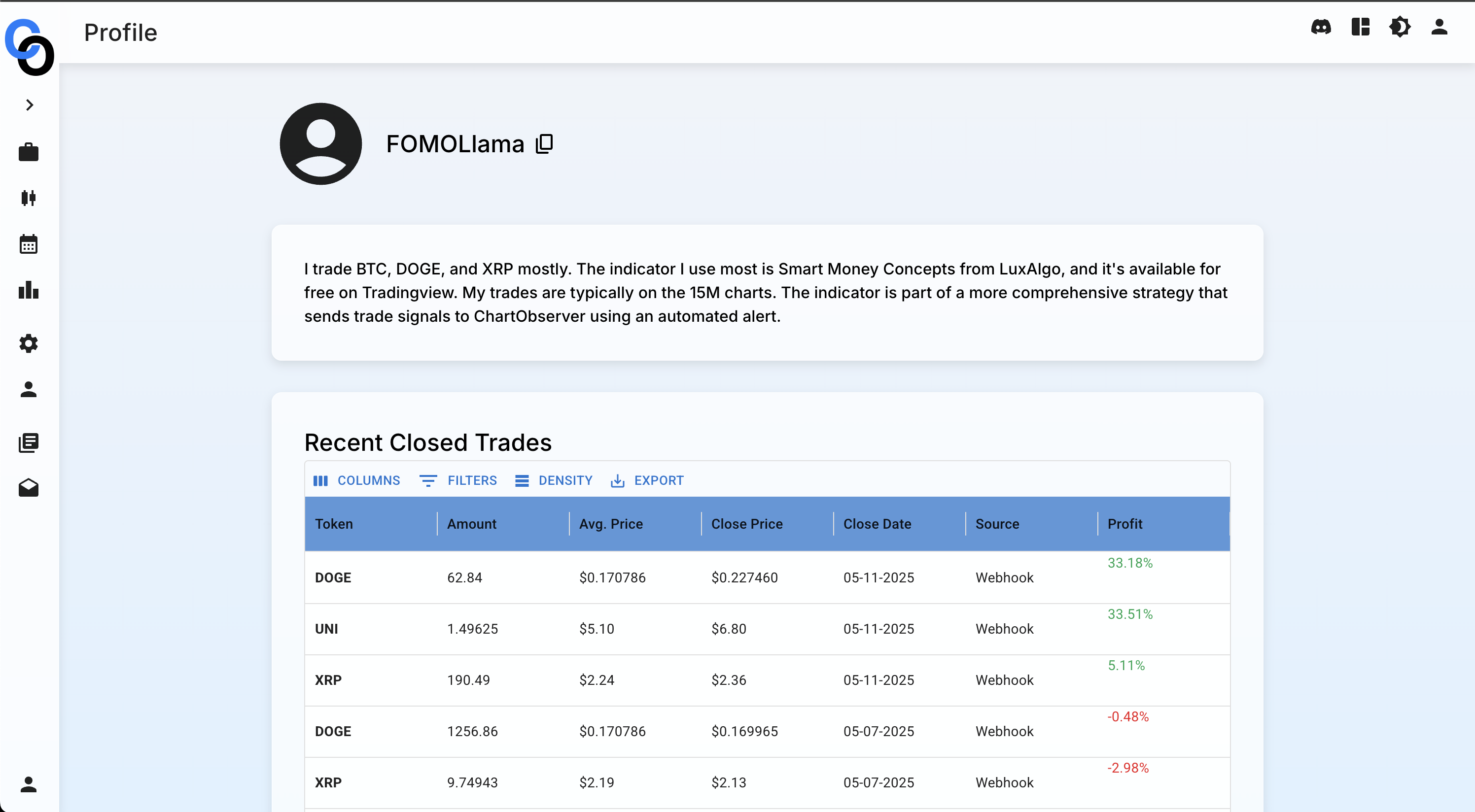
Task: Open the library documents icon
Action: click(29, 442)
